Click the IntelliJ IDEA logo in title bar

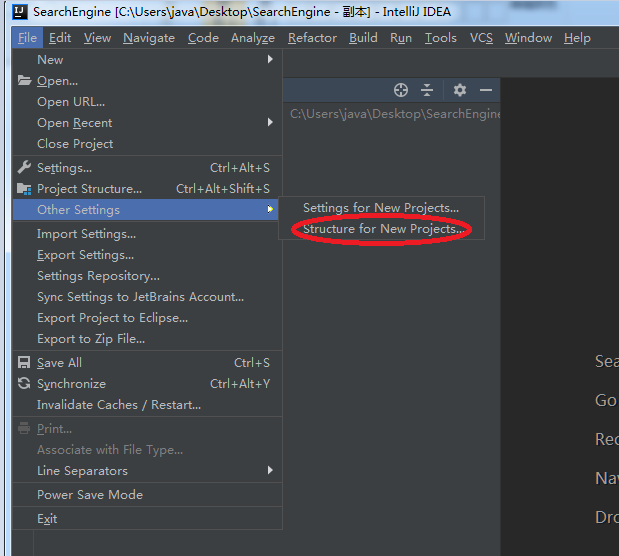point(20,12)
